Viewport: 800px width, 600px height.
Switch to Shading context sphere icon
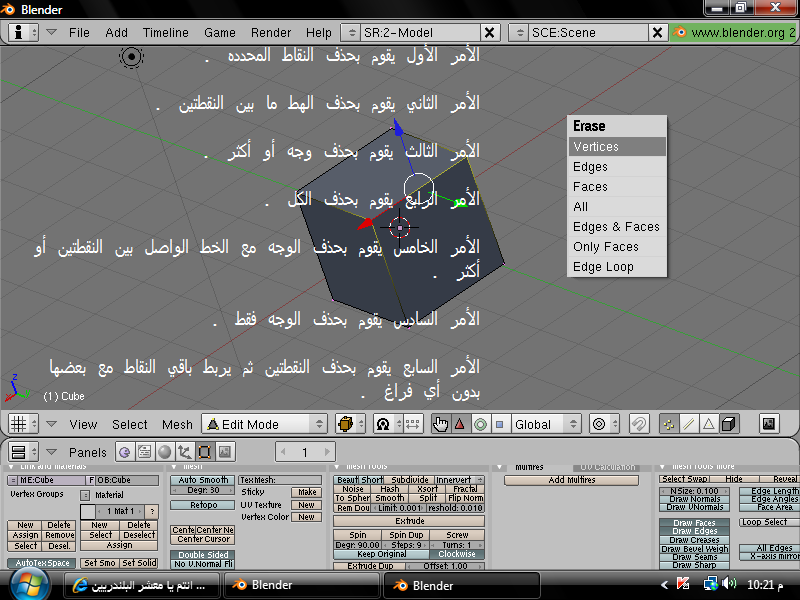[165, 452]
